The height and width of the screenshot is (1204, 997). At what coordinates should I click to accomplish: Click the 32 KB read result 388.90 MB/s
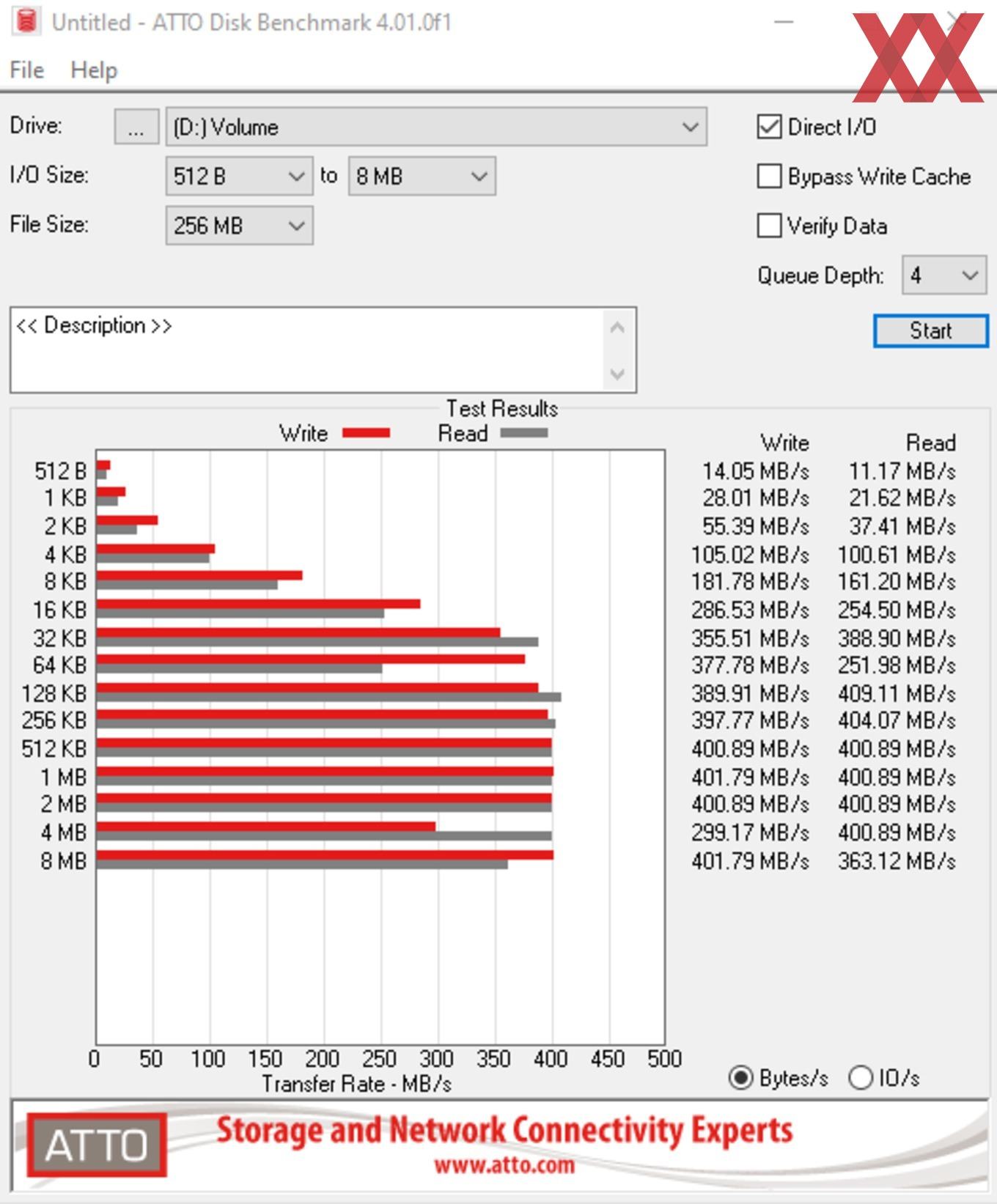coord(897,638)
